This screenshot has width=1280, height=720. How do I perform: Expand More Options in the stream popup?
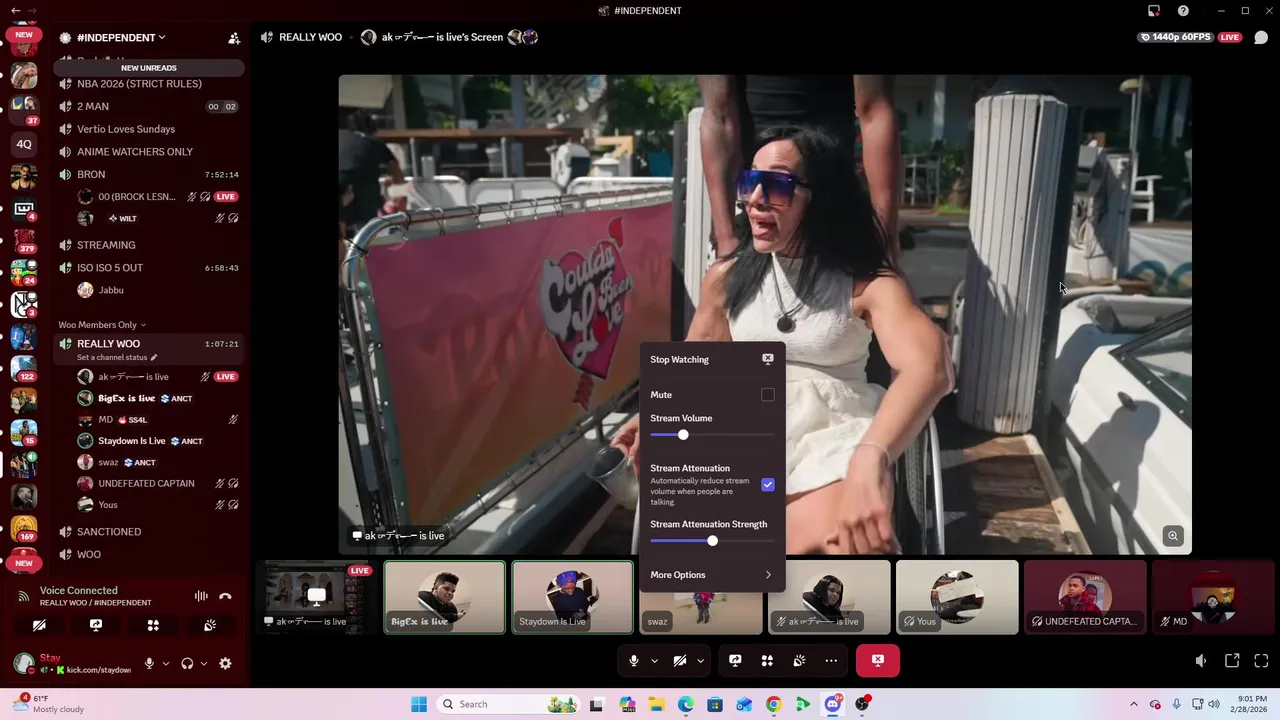[x=711, y=575]
